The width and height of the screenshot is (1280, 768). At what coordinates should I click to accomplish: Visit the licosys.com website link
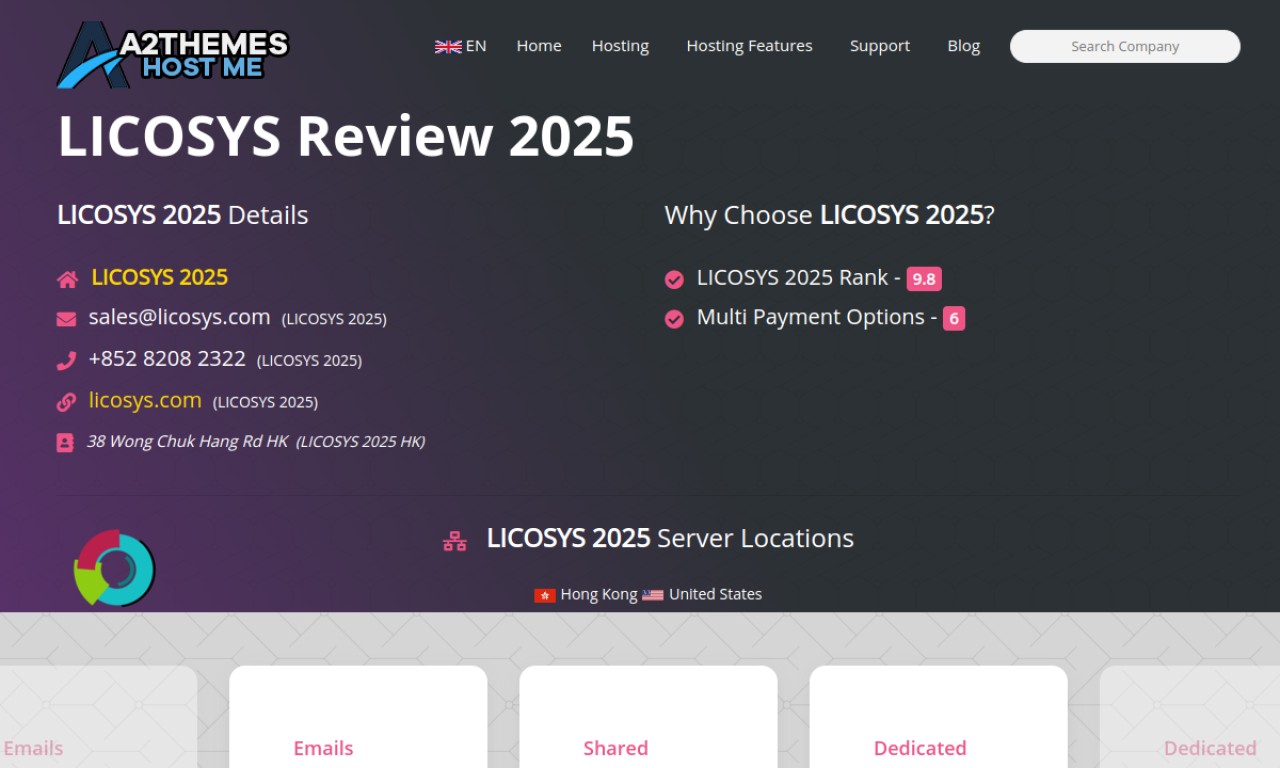145,400
